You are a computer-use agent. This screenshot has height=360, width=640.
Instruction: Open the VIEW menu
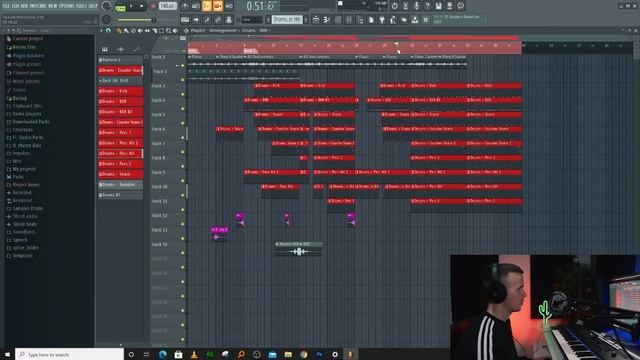coord(53,6)
